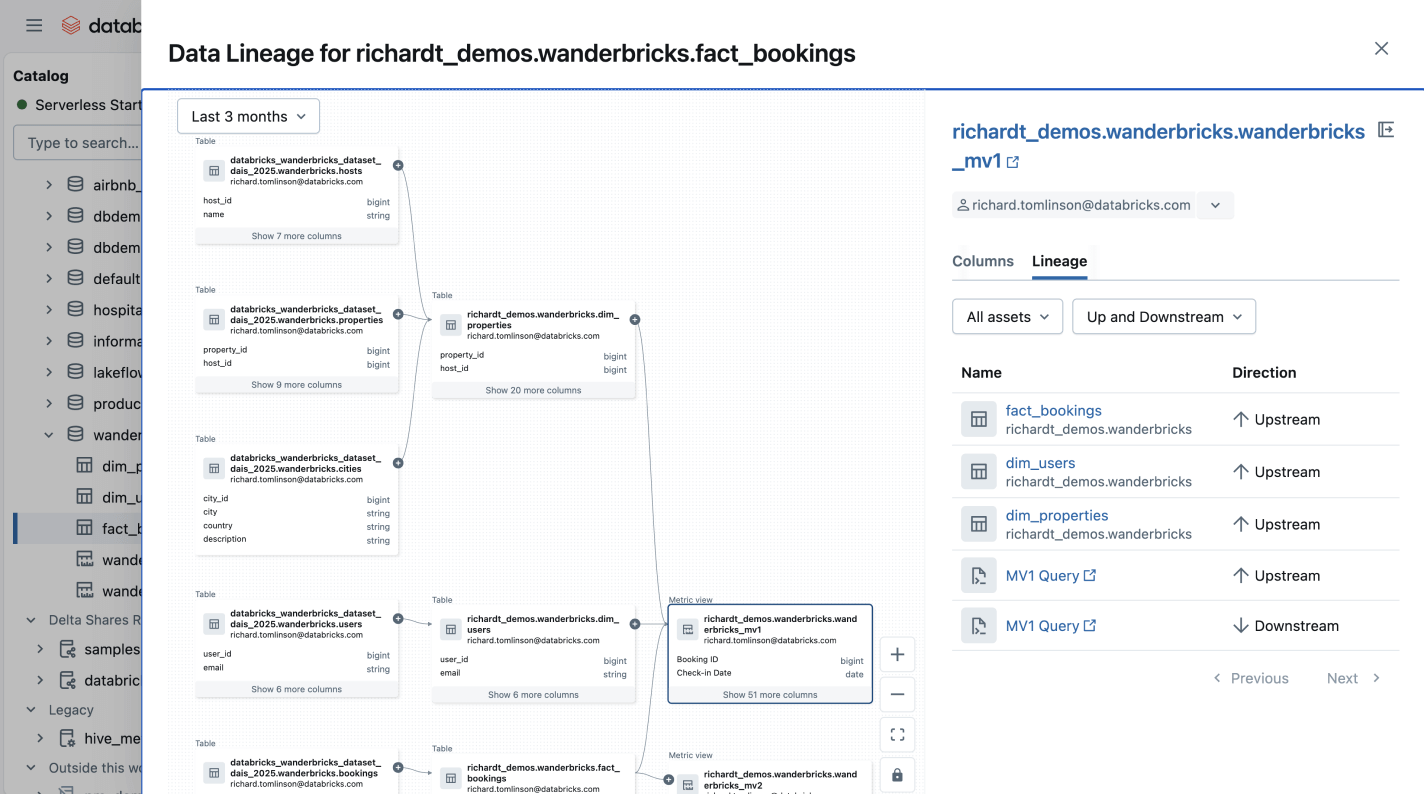Show 20 more columns in dim_properties
Screen dimensions: 1424x794
(533, 390)
